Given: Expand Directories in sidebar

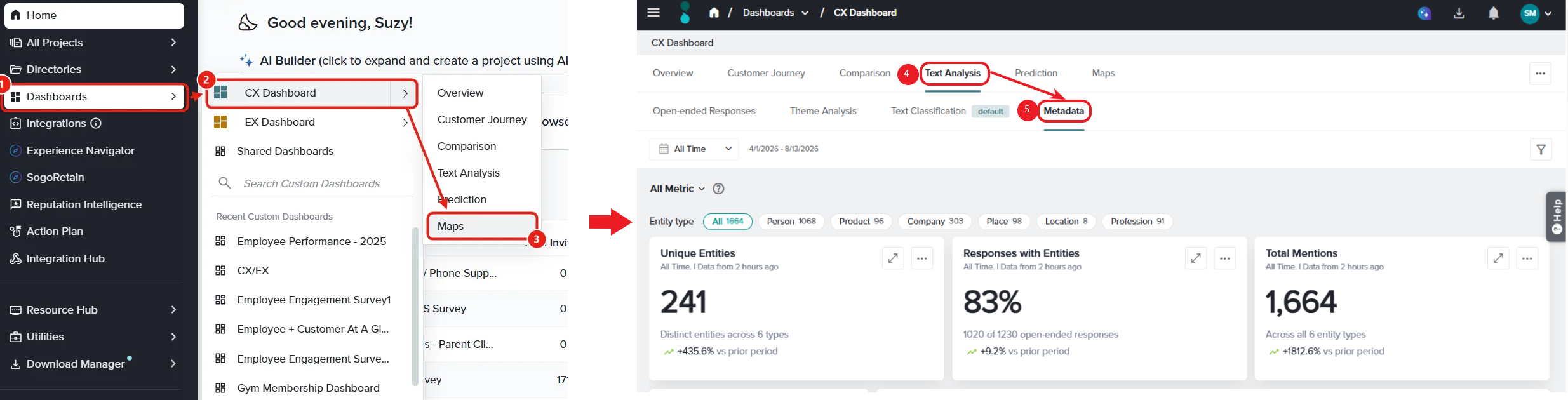Looking at the screenshot, I should [173, 69].
